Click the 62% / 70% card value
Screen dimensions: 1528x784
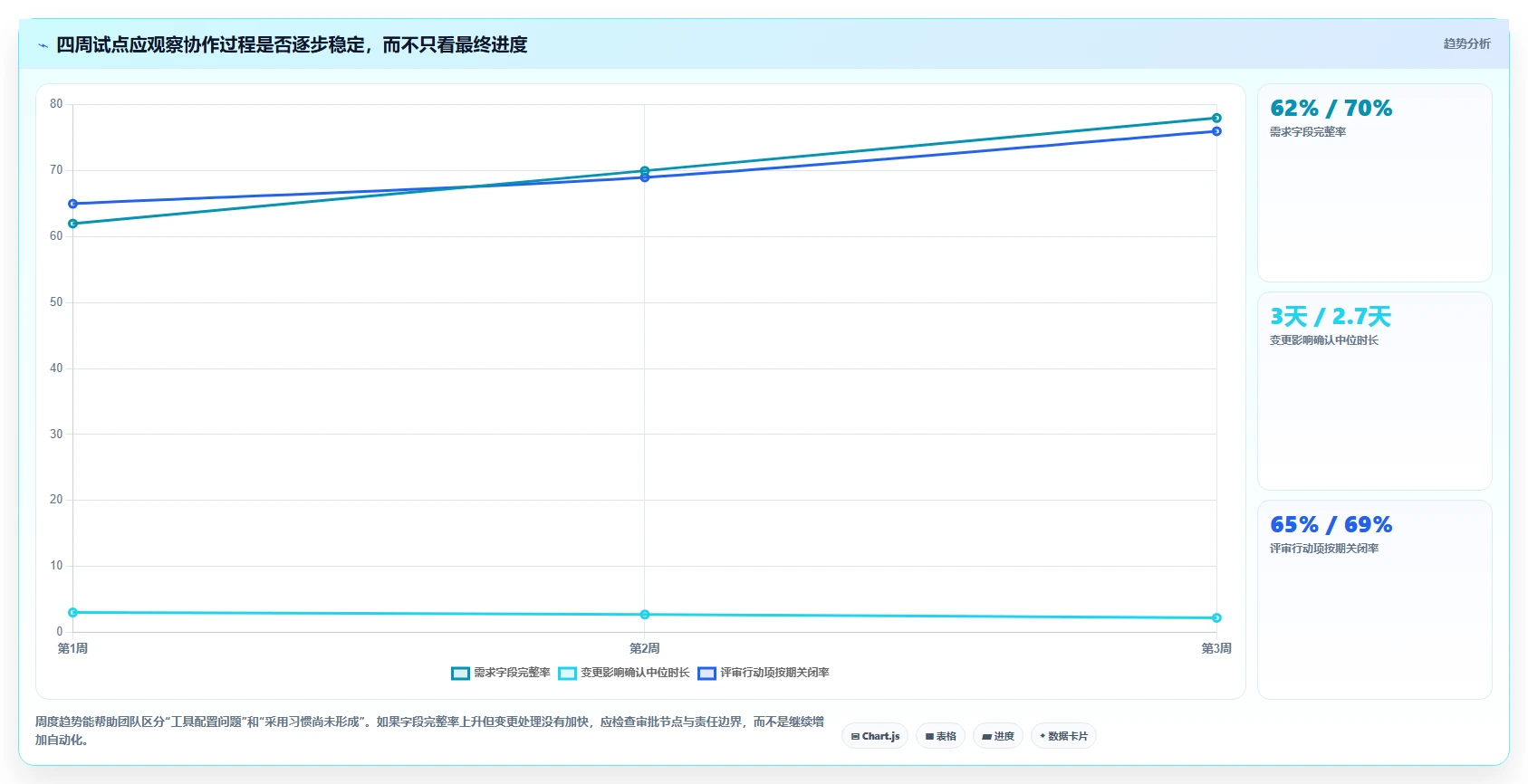click(x=1331, y=109)
